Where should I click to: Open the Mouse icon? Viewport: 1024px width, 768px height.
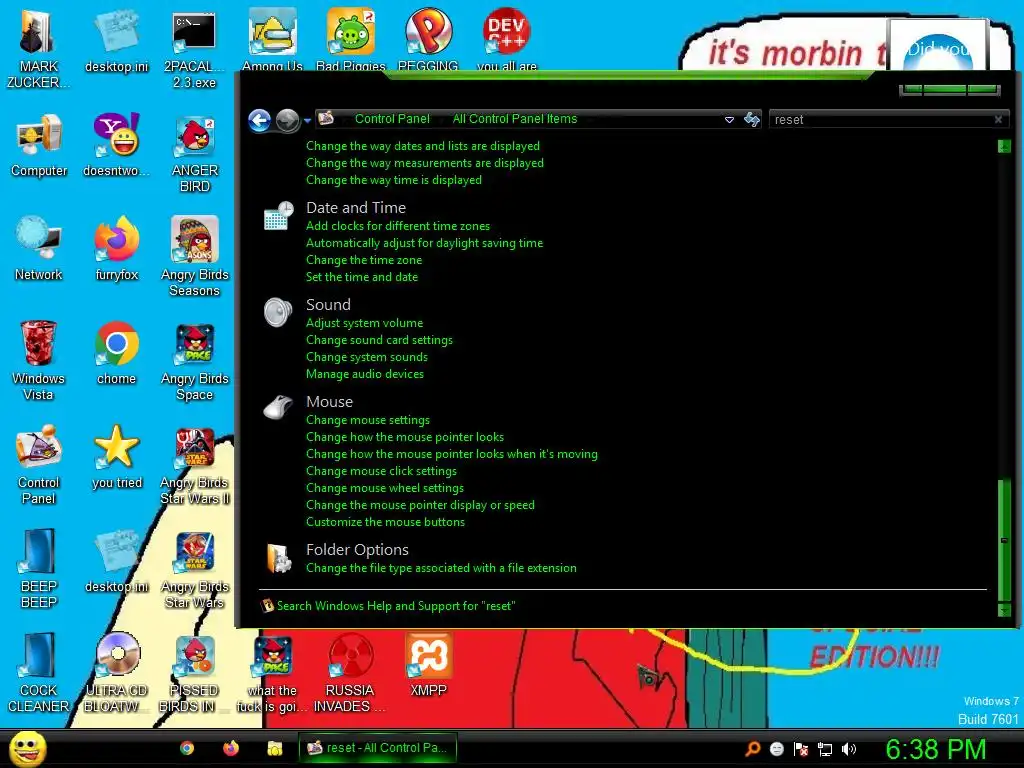click(278, 408)
